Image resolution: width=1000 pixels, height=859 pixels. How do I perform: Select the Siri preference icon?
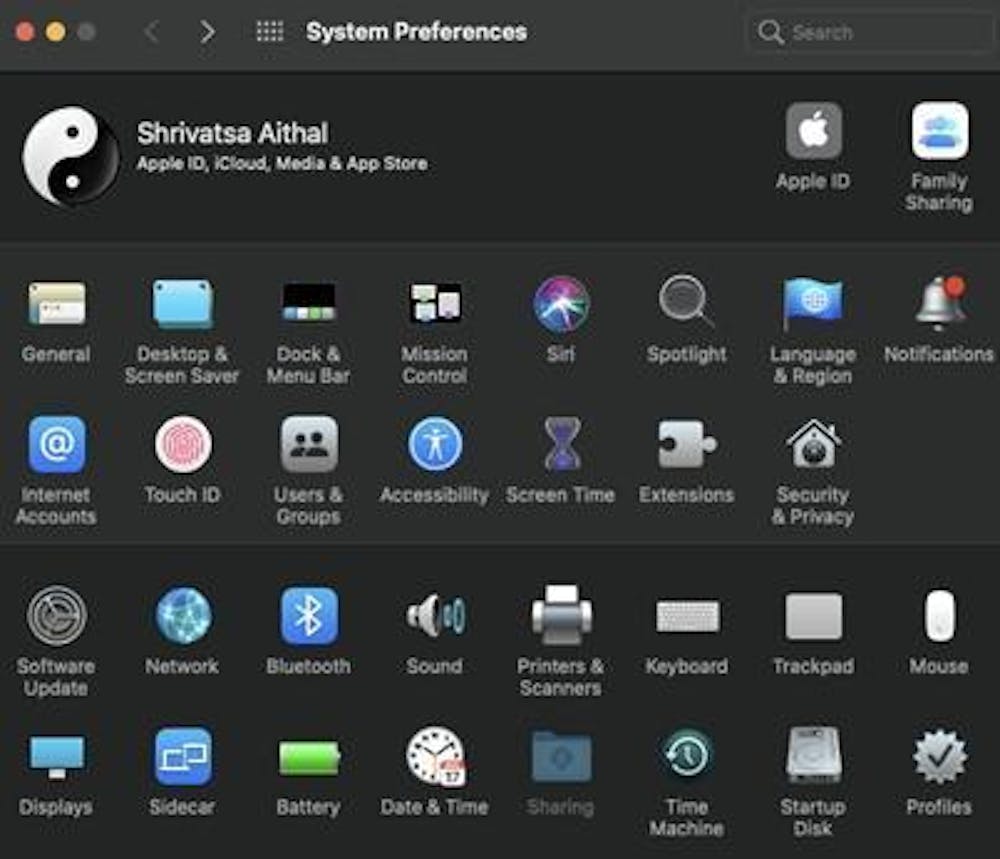click(560, 305)
